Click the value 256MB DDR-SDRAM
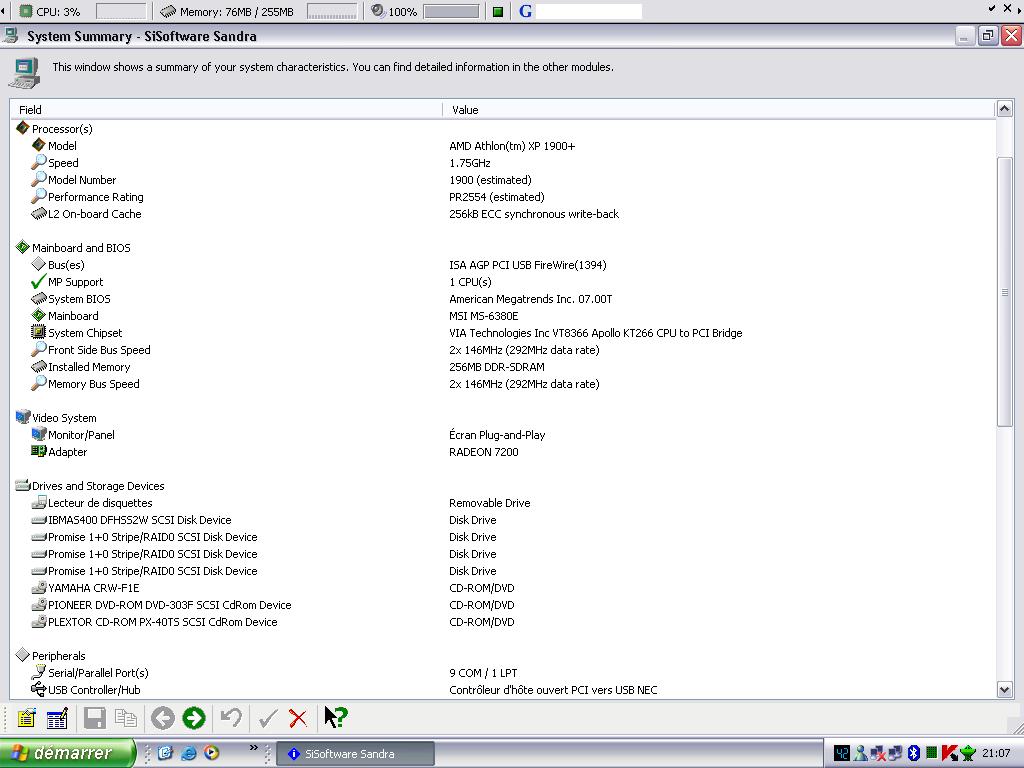The image size is (1024, 768). 497,366
